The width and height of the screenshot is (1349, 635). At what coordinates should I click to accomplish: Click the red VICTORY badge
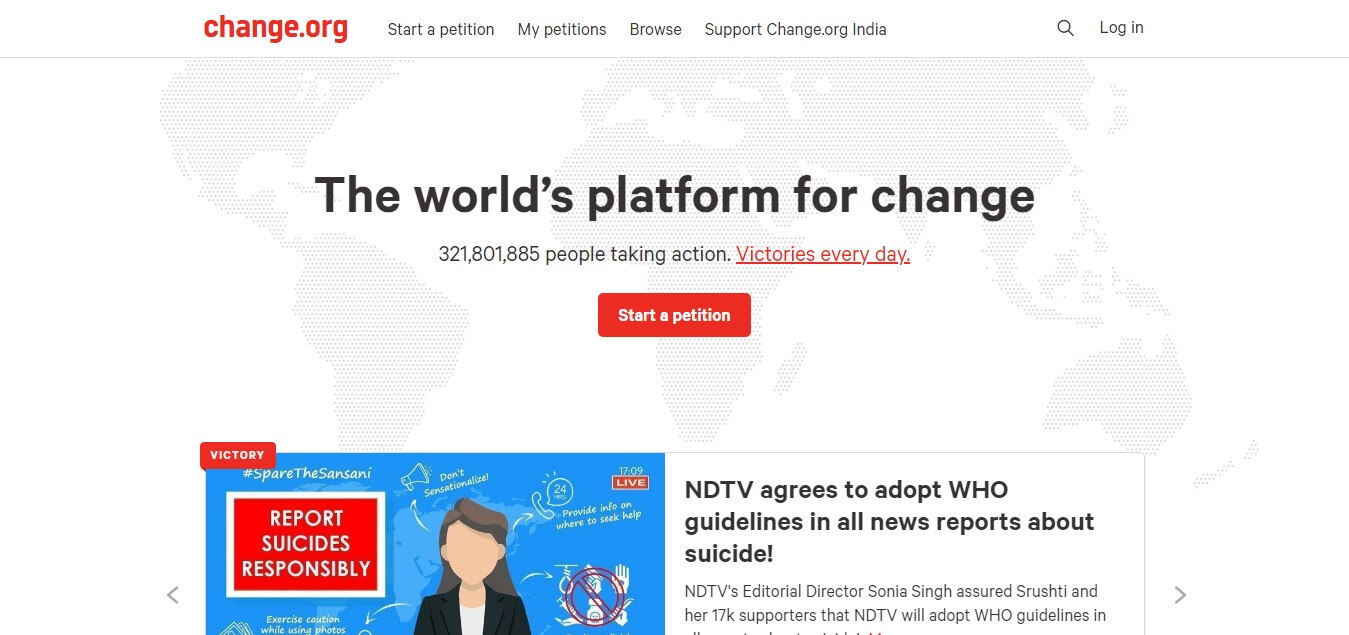[x=238, y=455]
